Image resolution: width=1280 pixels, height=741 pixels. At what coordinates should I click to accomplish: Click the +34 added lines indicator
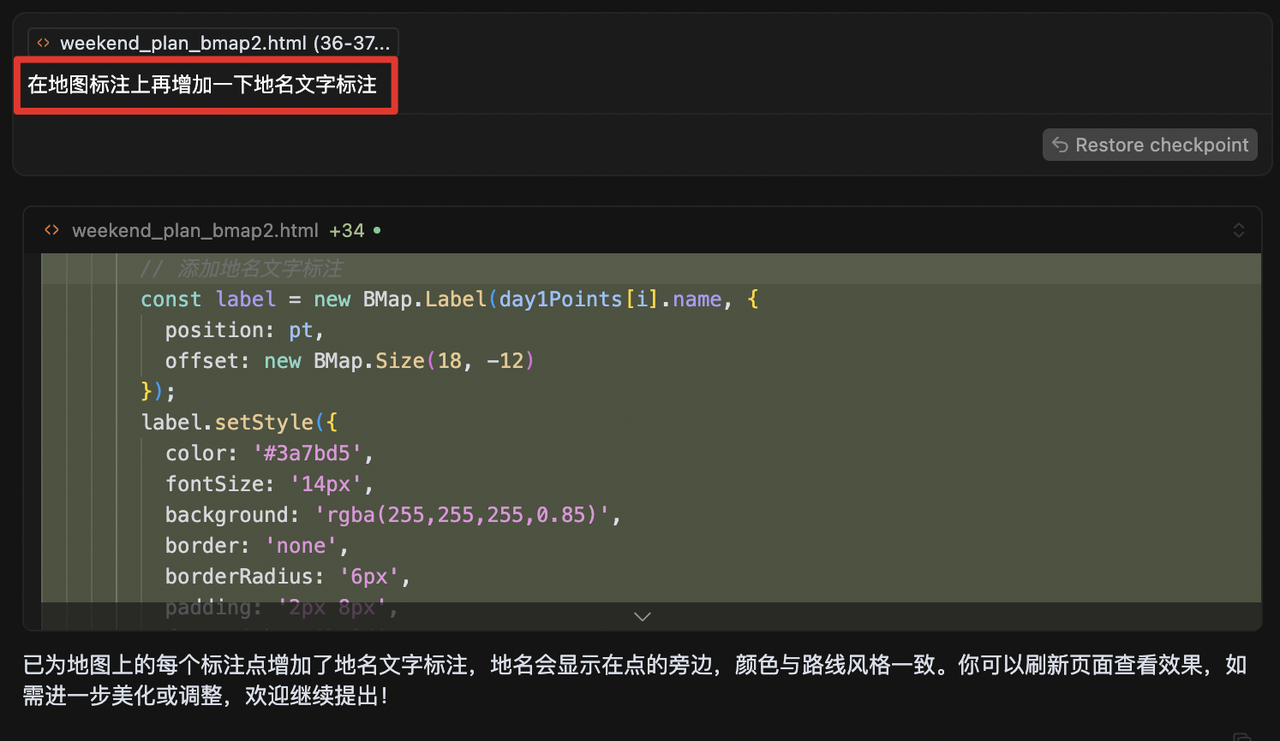pyautogui.click(x=347, y=231)
